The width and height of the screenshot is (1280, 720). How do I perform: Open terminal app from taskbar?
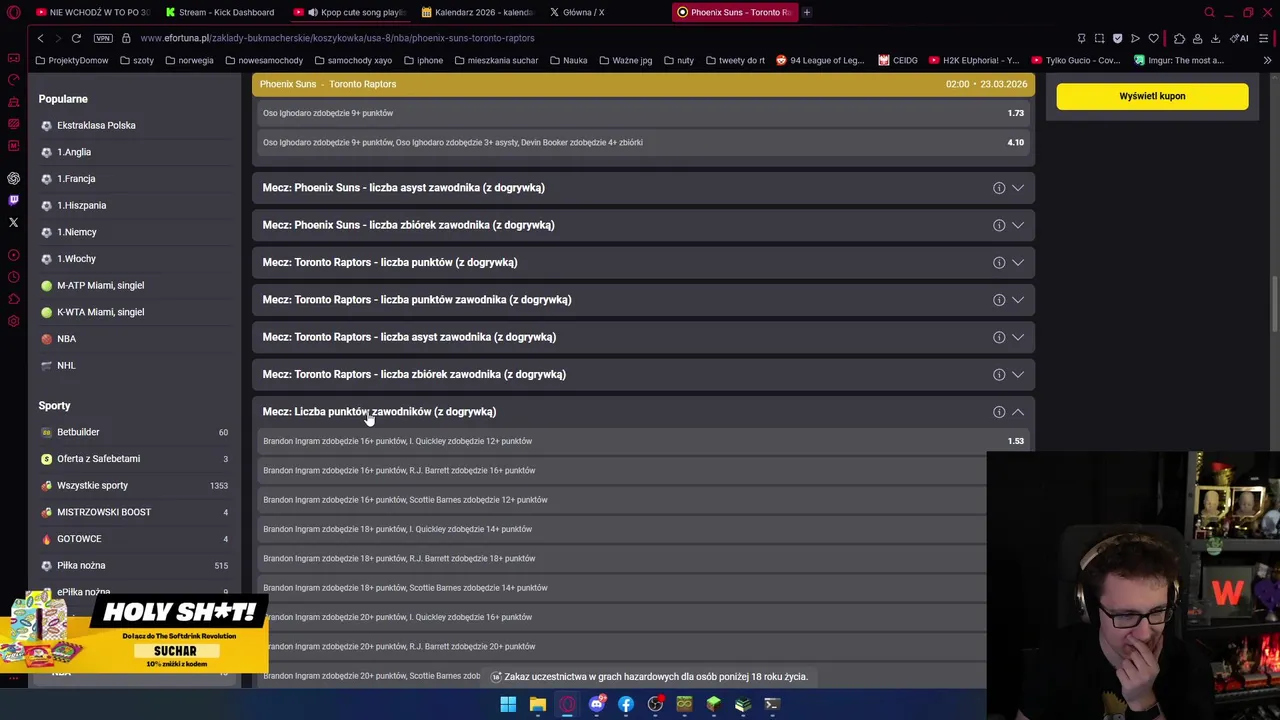click(x=772, y=704)
